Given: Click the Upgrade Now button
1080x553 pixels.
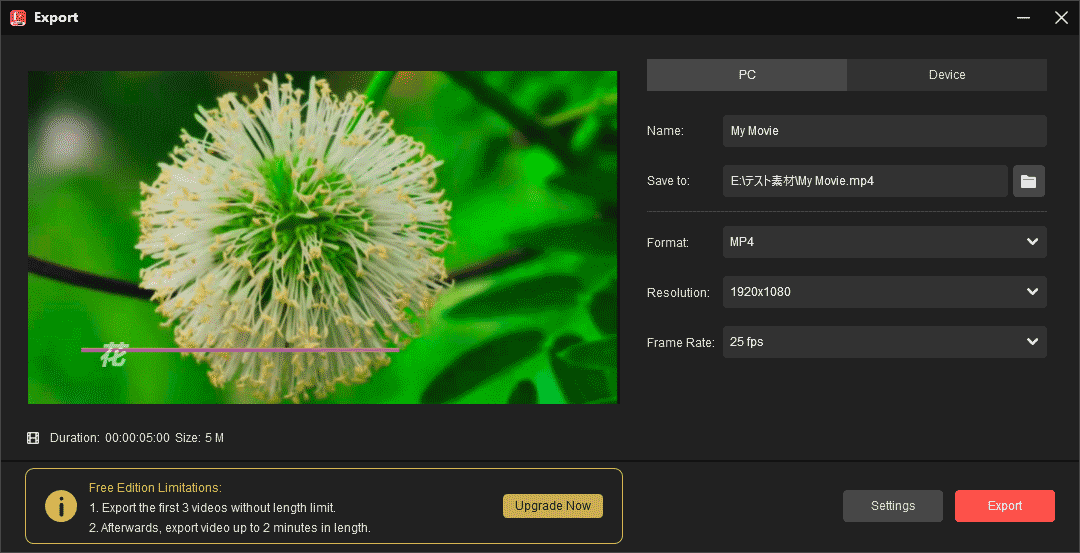Looking at the screenshot, I should 552,506.
